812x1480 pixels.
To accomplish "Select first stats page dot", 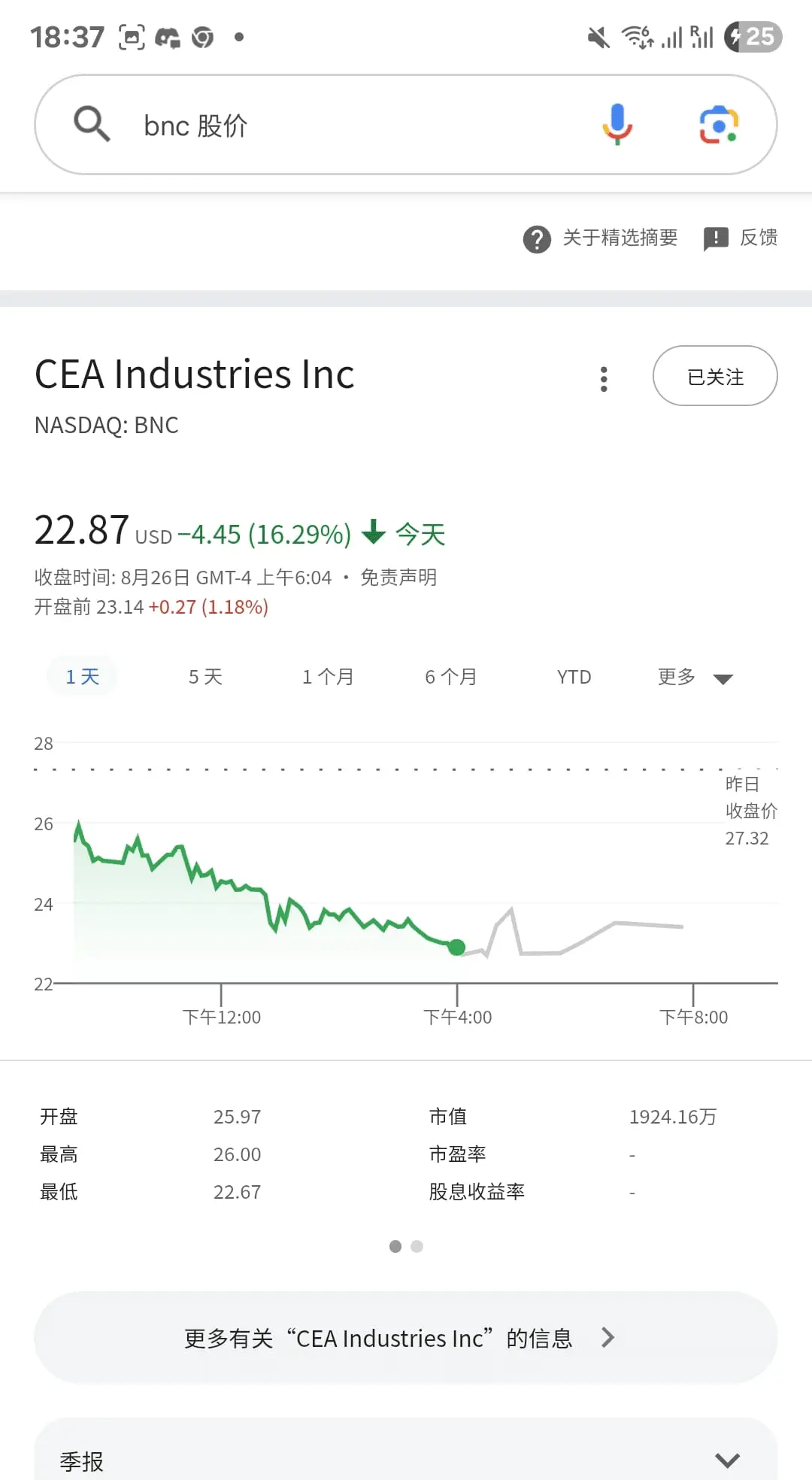I will [395, 1246].
